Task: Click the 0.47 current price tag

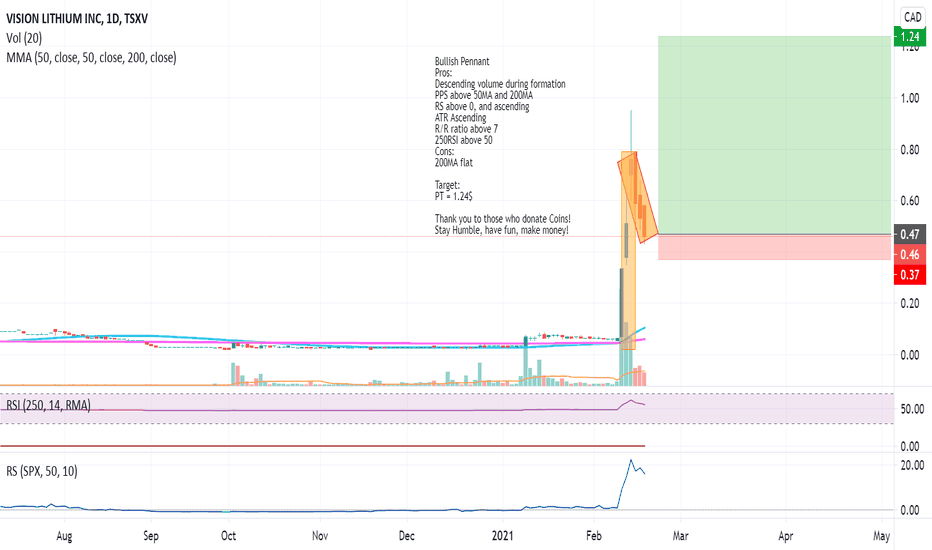Action: click(x=909, y=234)
